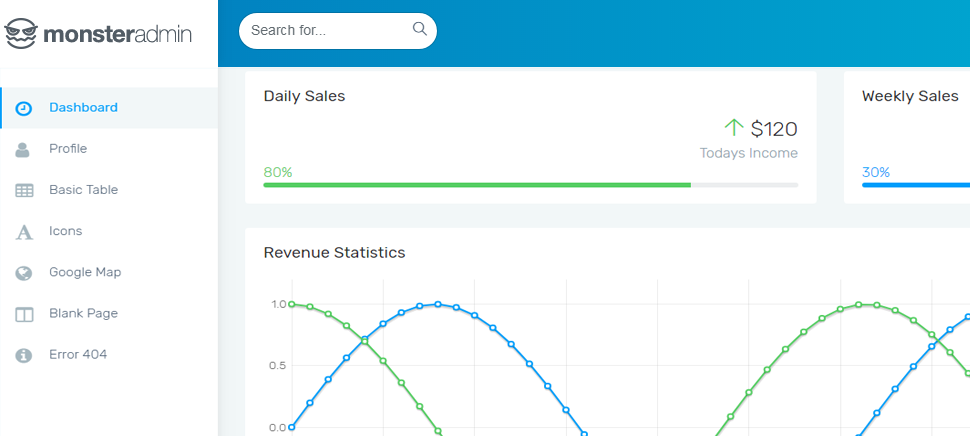This screenshot has width=970, height=436.
Task: Open the Basic Table page
Action: (109, 190)
